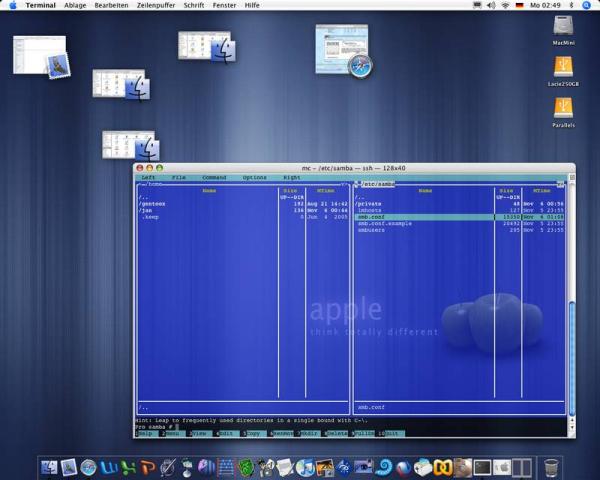600x480 pixels.
Task: Open the Ablage menu
Action: 74,5
